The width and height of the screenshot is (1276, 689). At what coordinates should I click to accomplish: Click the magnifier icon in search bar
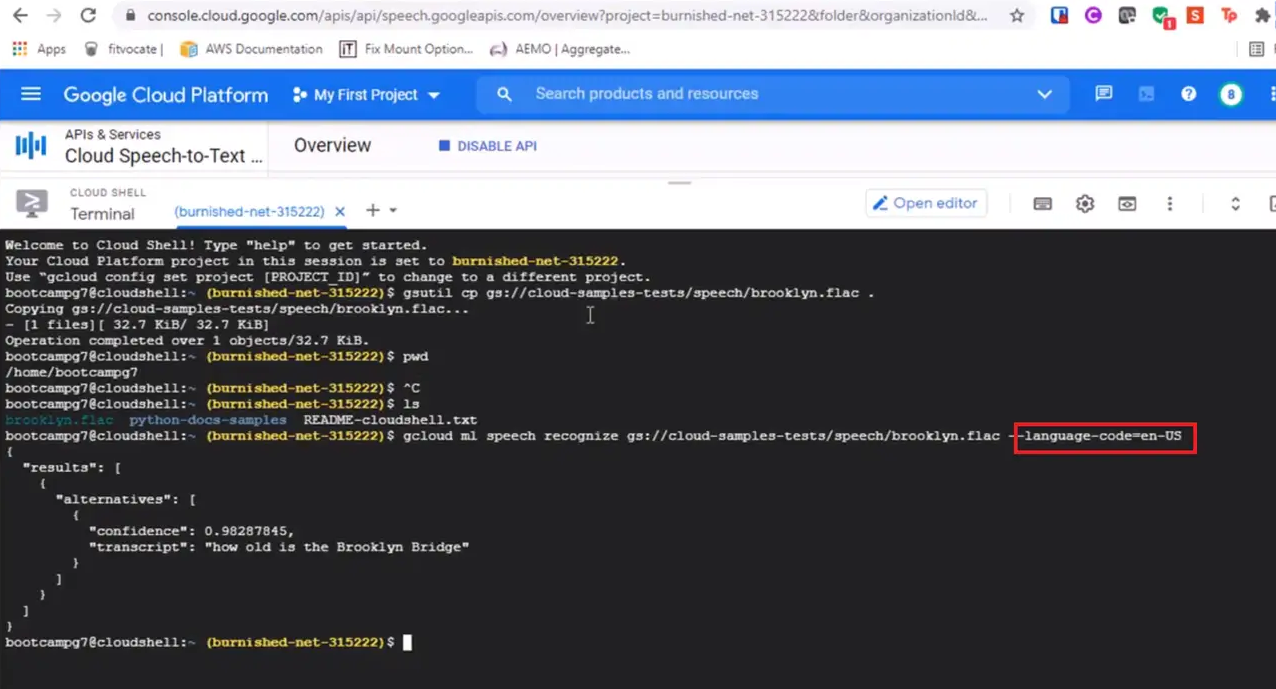tap(505, 94)
